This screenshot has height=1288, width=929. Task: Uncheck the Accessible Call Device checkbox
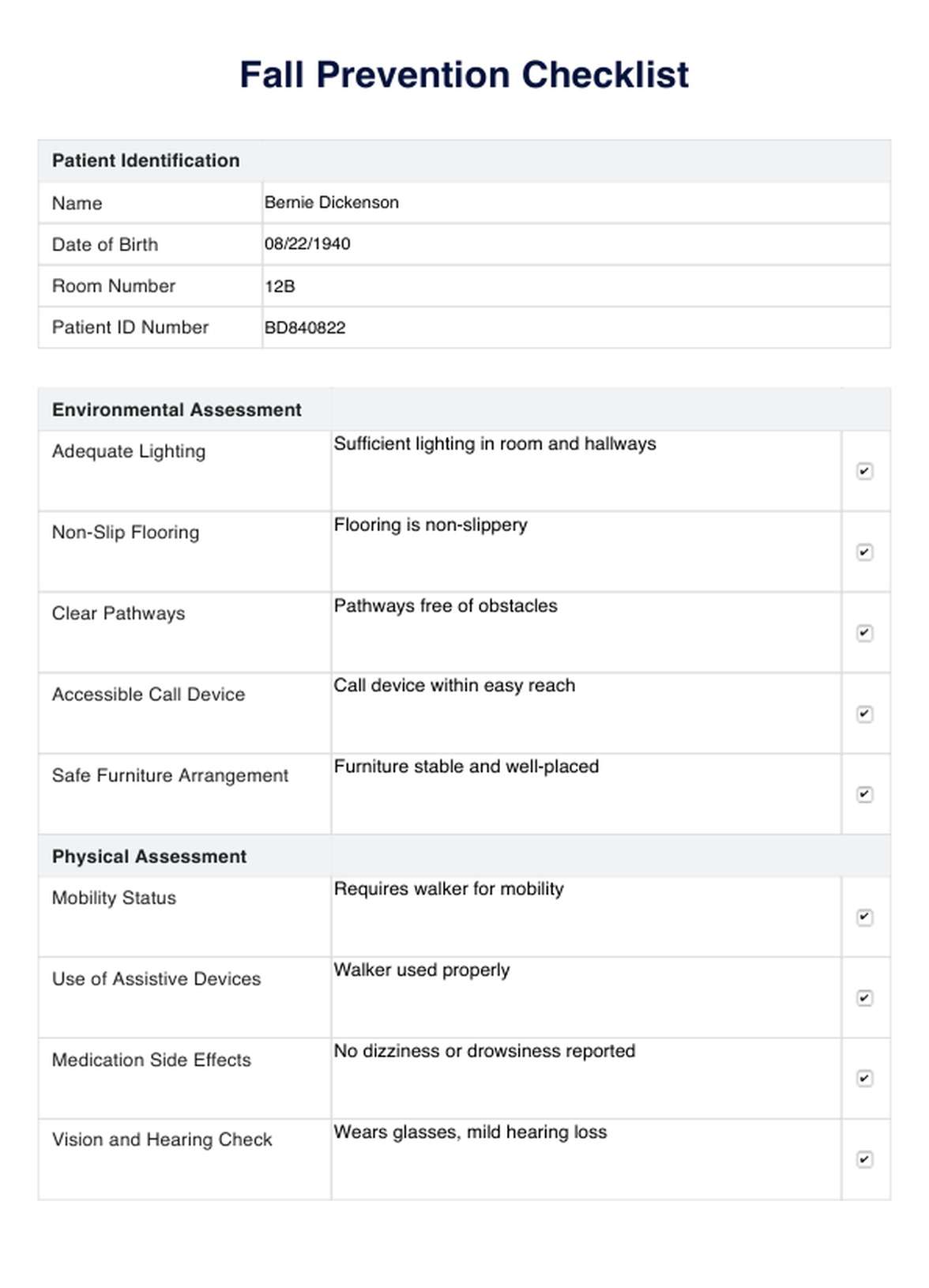point(864,714)
